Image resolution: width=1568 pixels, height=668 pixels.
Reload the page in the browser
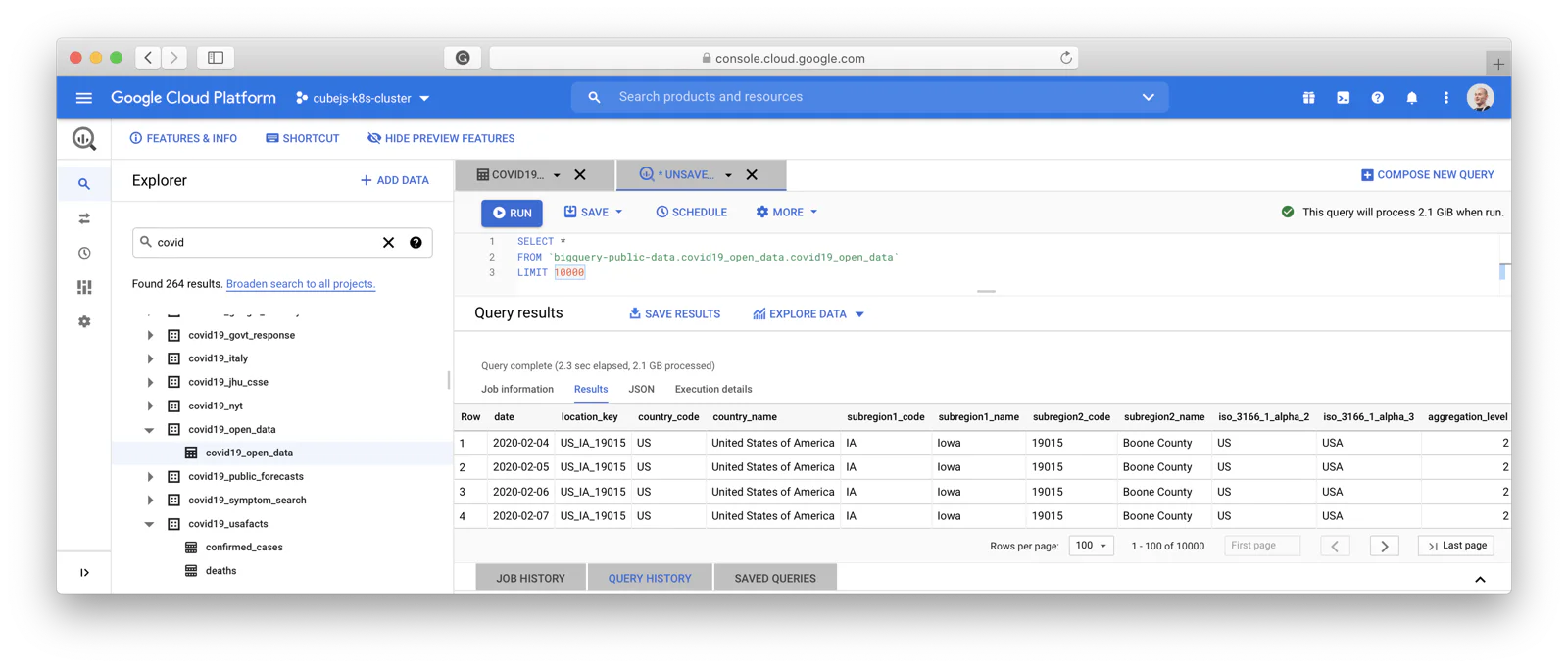tap(1065, 58)
